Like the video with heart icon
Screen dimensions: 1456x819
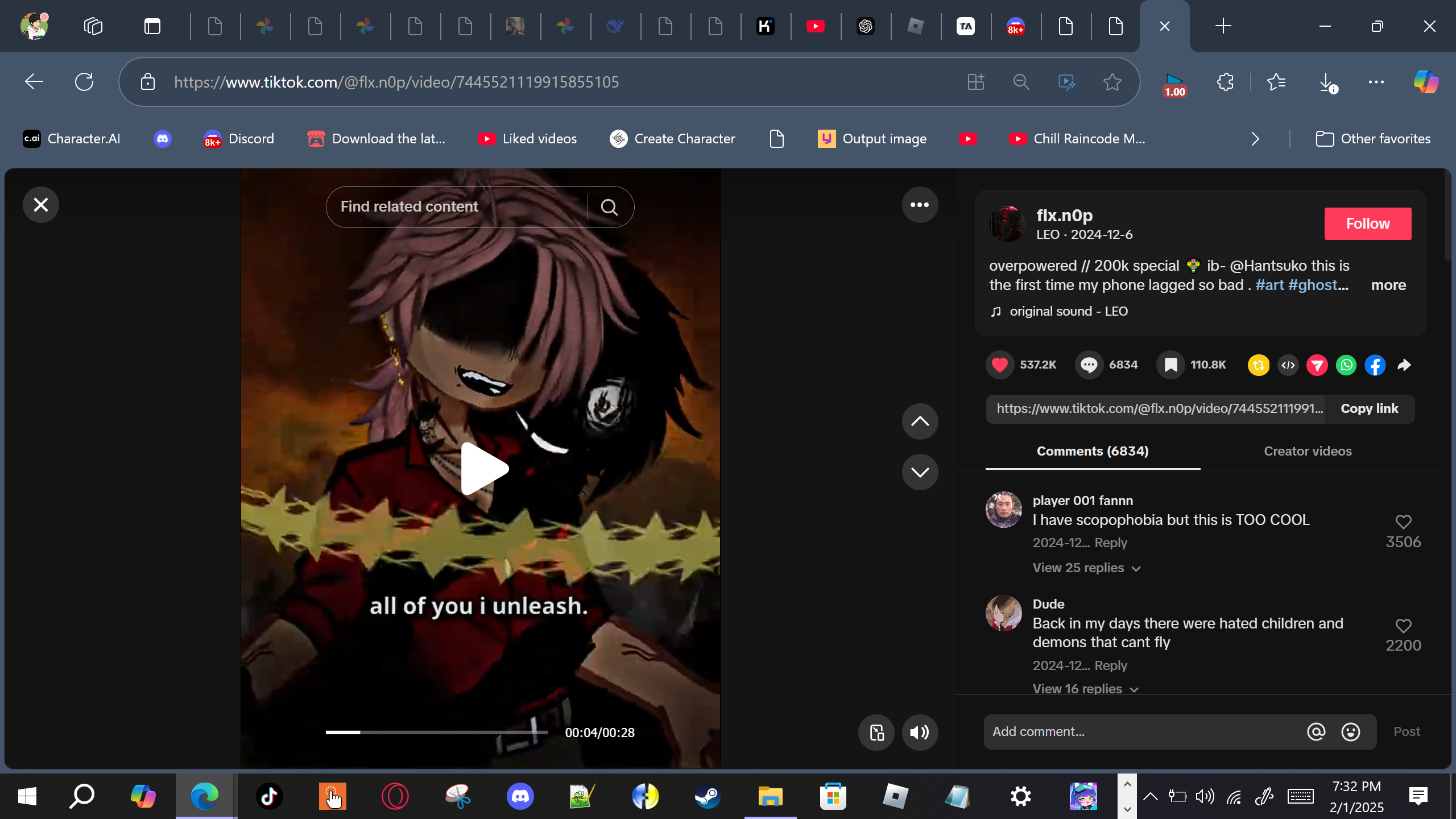coord(999,365)
